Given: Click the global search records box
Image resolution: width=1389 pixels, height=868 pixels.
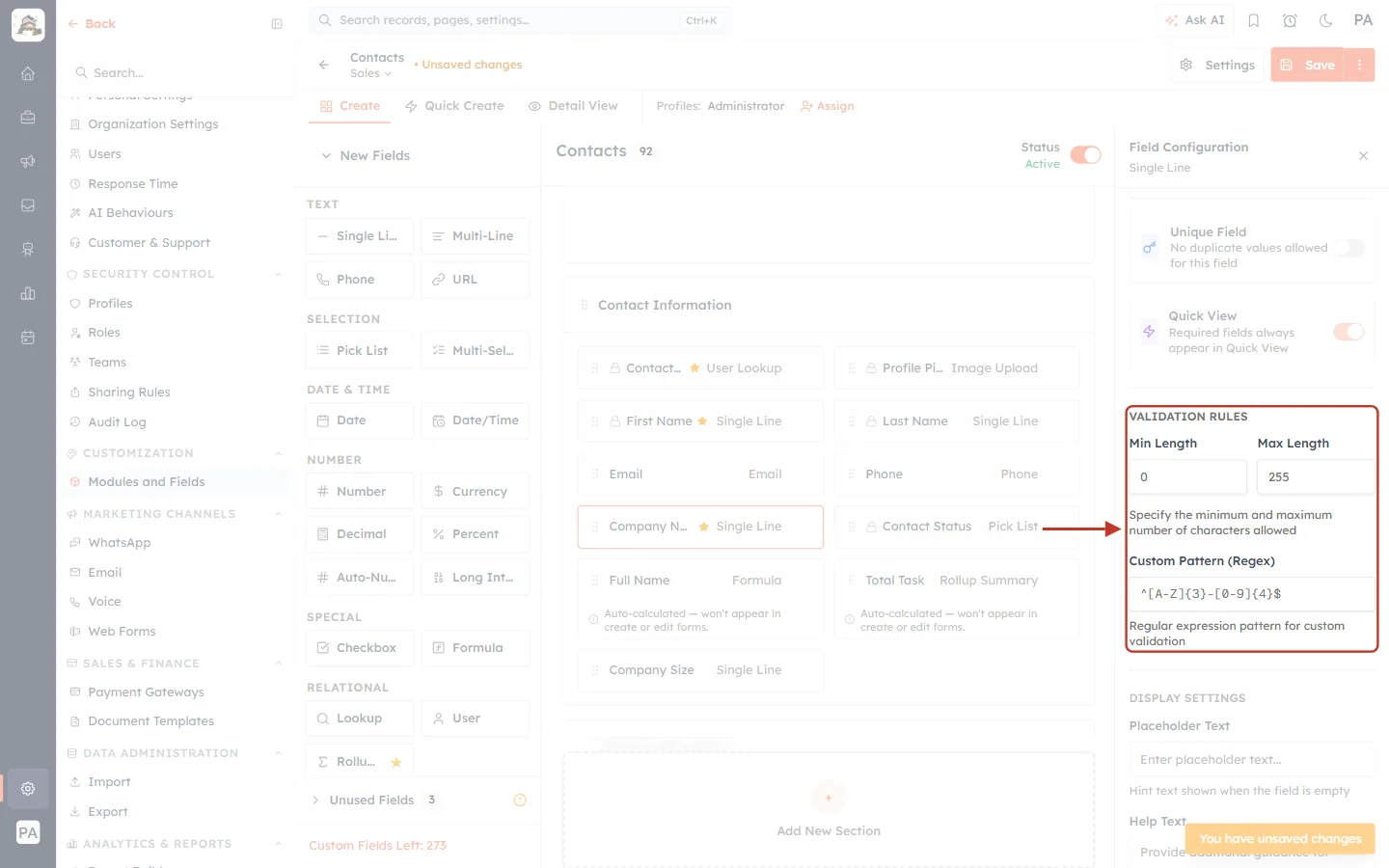Looking at the screenshot, I should 520,20.
